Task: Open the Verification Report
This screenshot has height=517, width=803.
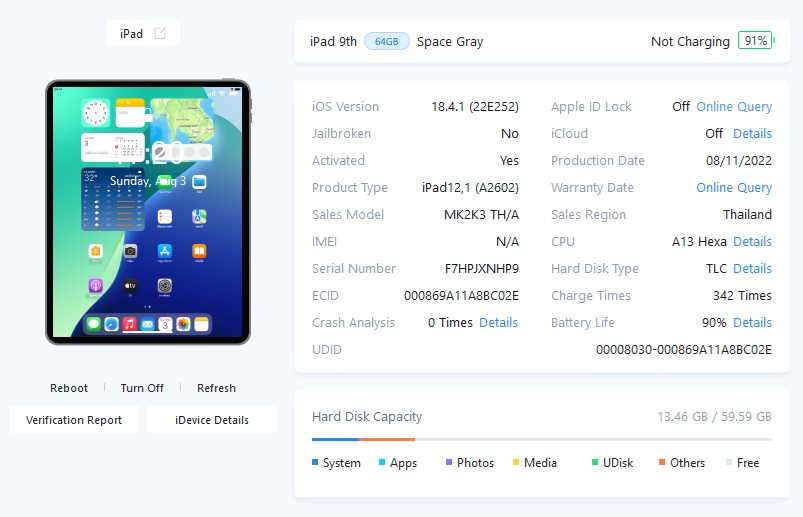Action: coord(74,420)
